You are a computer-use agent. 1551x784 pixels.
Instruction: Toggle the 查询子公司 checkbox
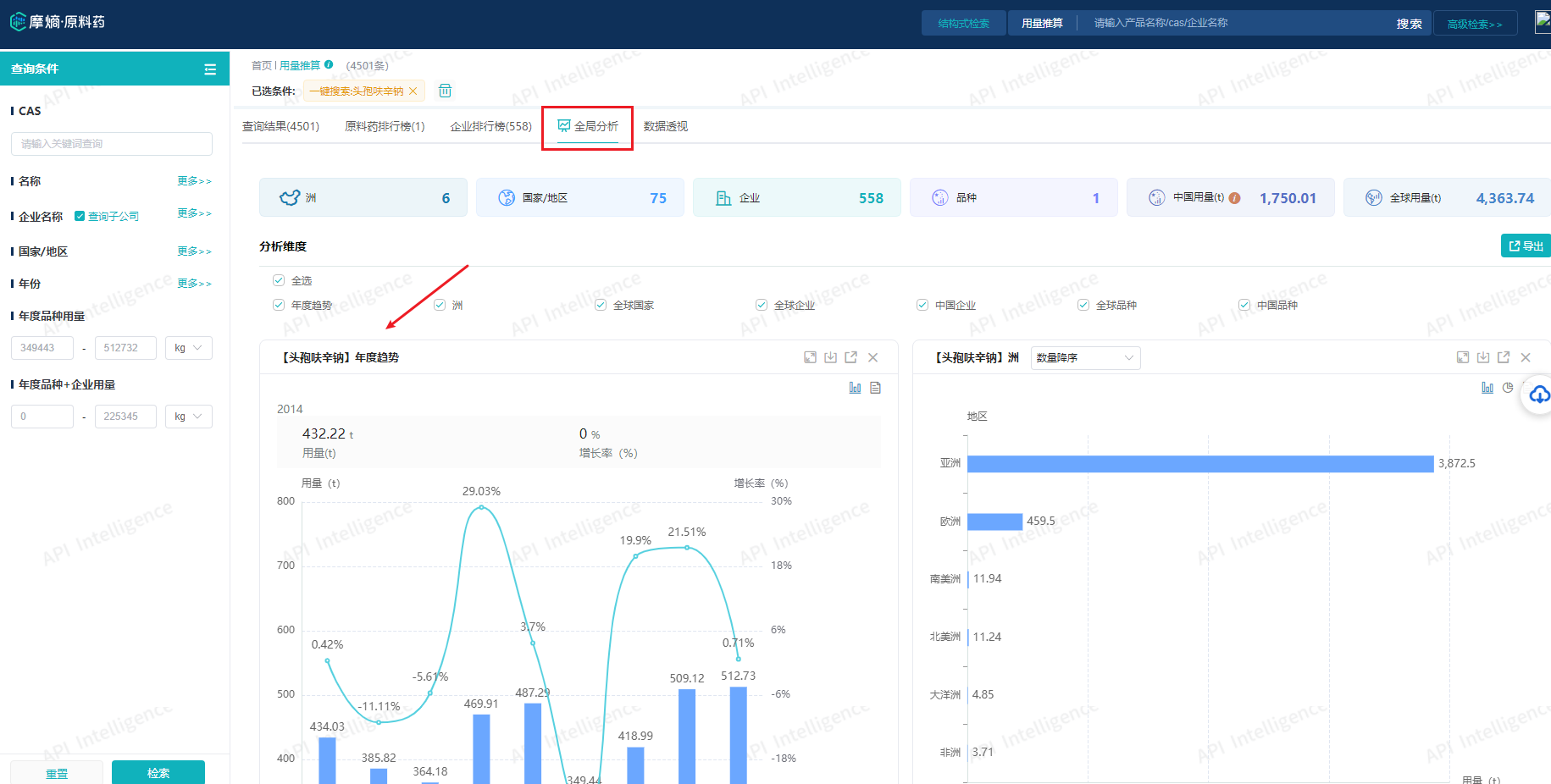pyautogui.click(x=80, y=216)
